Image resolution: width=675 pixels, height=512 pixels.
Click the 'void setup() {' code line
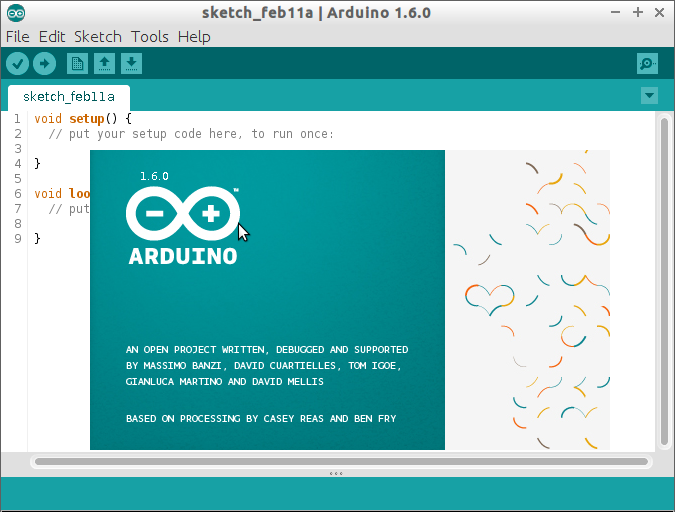click(x=83, y=118)
